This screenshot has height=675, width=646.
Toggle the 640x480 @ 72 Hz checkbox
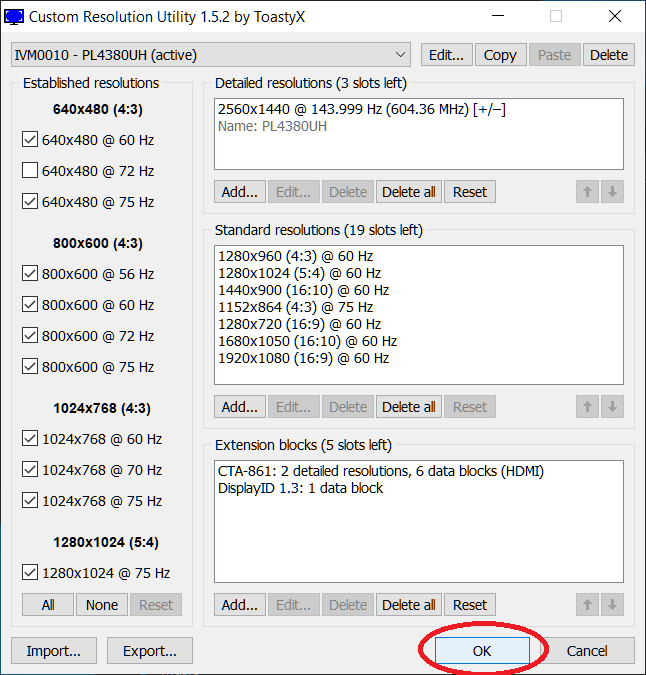(30, 171)
